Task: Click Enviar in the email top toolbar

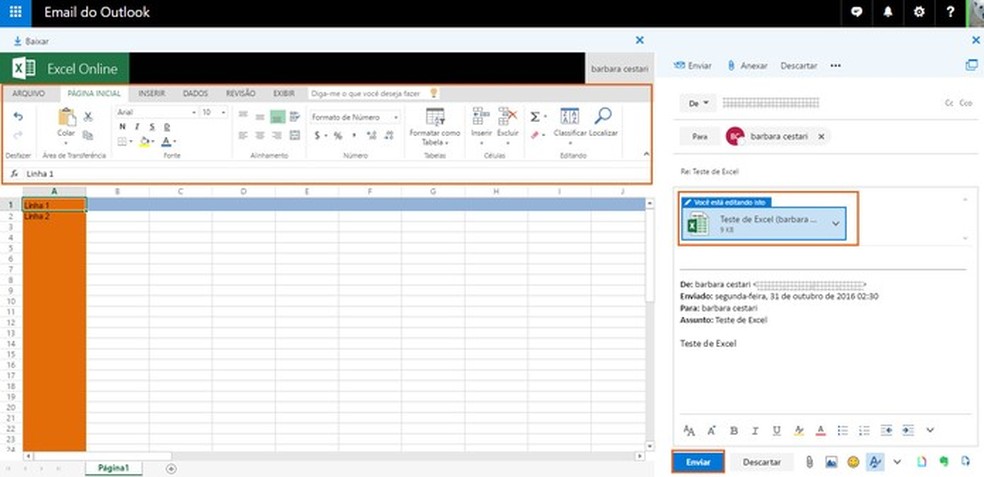Action: [x=692, y=65]
